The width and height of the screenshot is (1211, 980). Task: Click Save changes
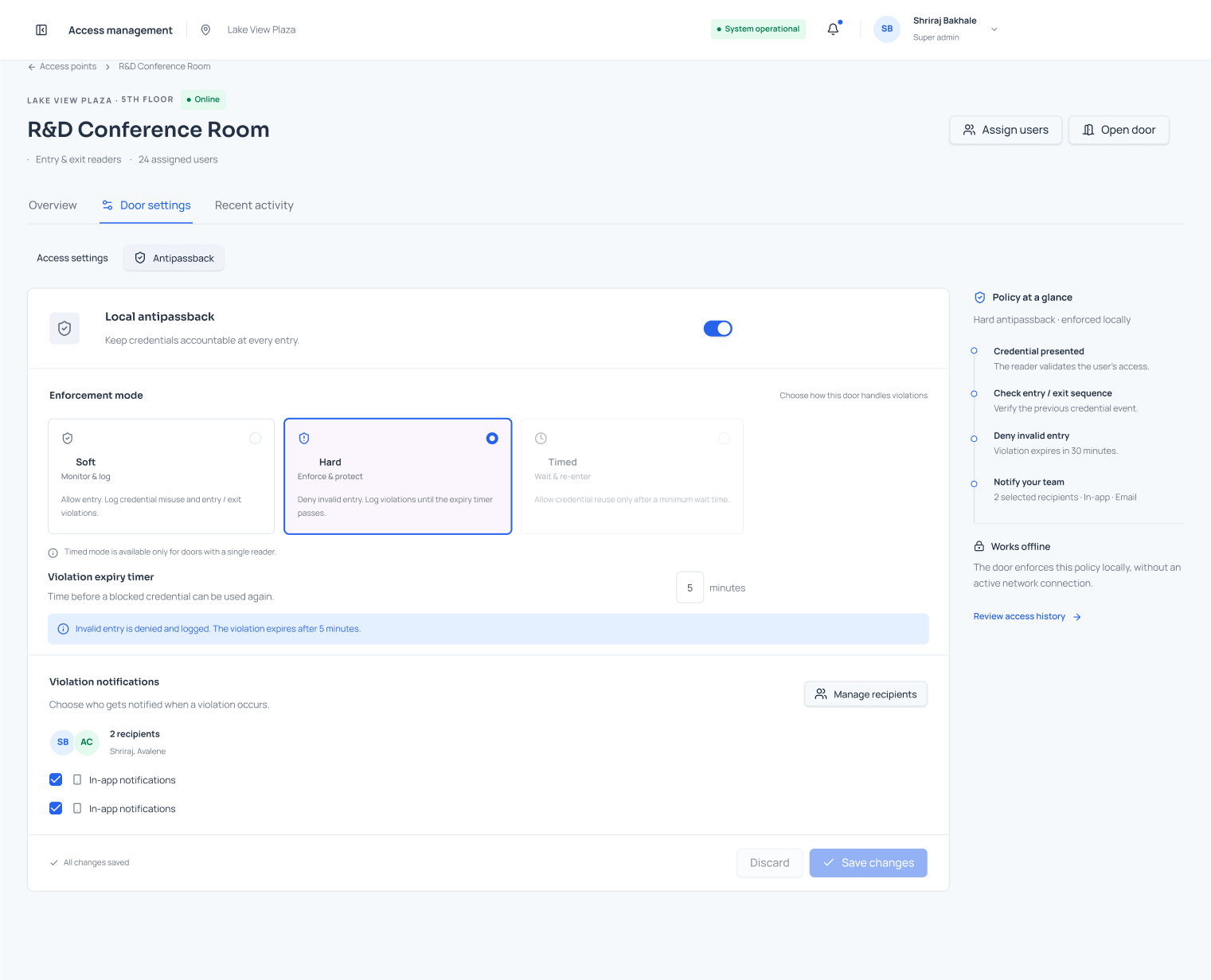[869, 863]
